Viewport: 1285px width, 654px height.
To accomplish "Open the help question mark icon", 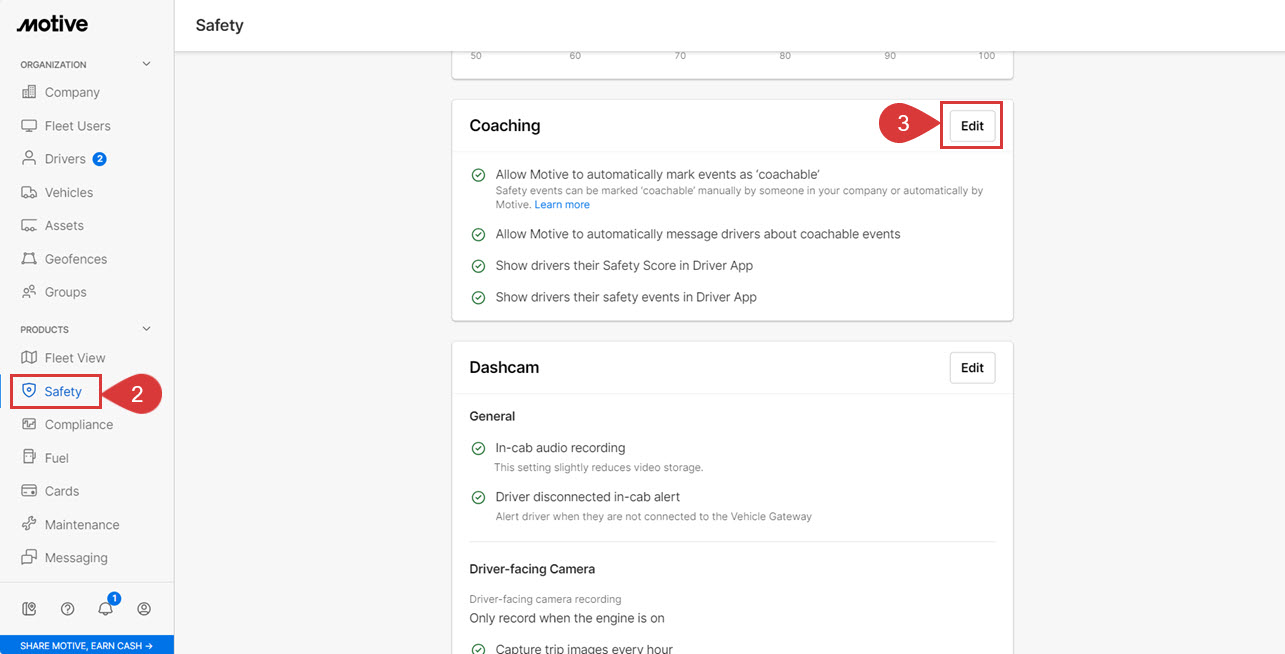I will 67,609.
